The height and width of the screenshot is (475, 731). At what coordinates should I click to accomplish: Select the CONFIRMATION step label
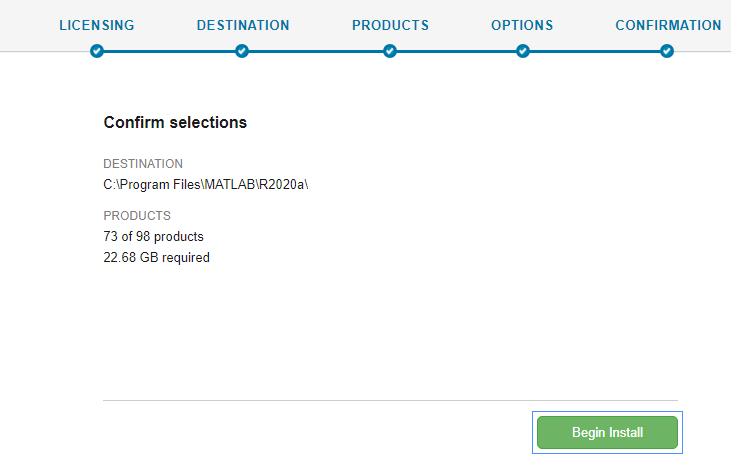(x=667, y=25)
